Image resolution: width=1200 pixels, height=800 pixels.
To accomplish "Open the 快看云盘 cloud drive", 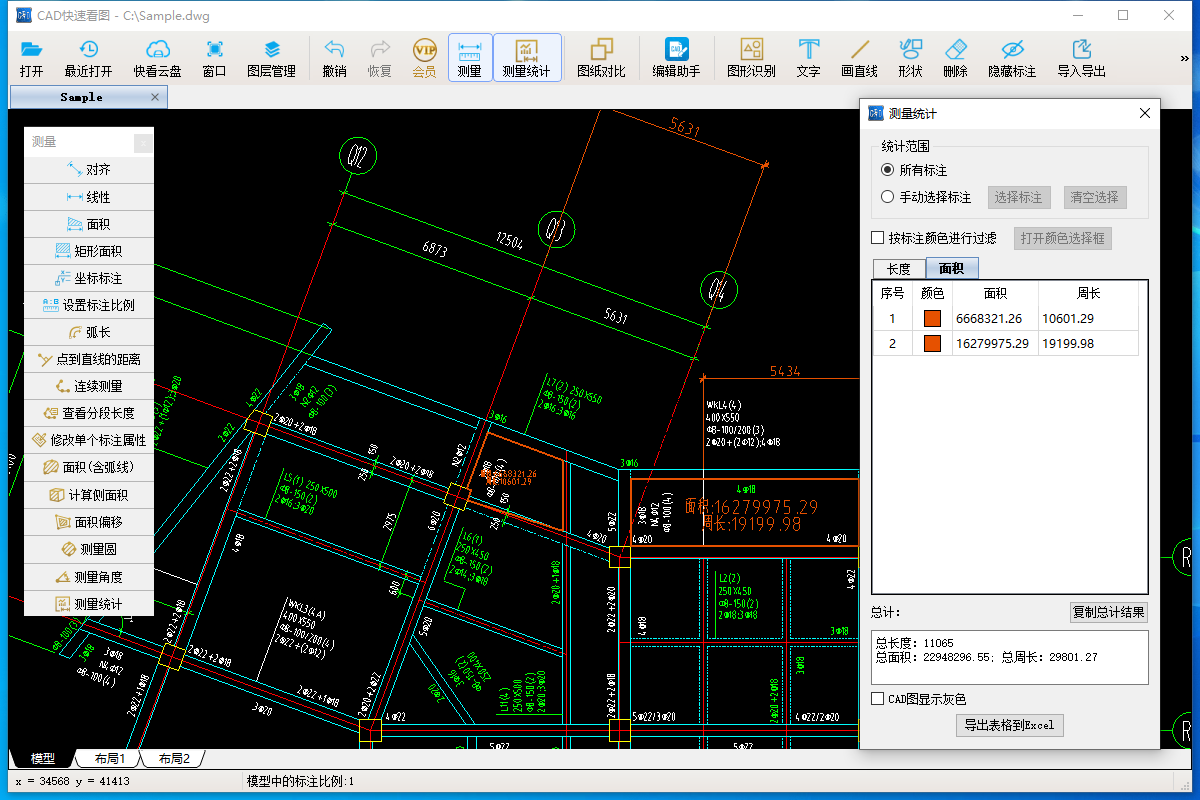I will pos(158,58).
